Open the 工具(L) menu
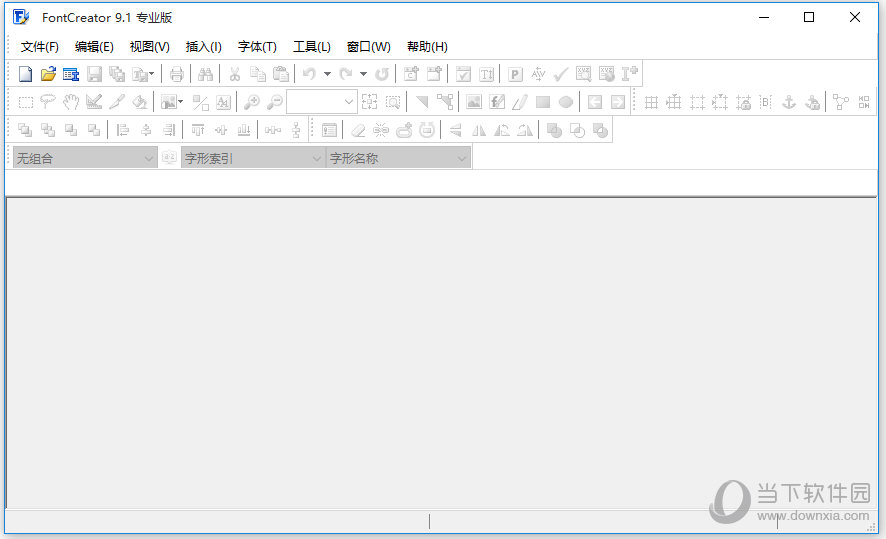The width and height of the screenshot is (886, 539). 311,46
